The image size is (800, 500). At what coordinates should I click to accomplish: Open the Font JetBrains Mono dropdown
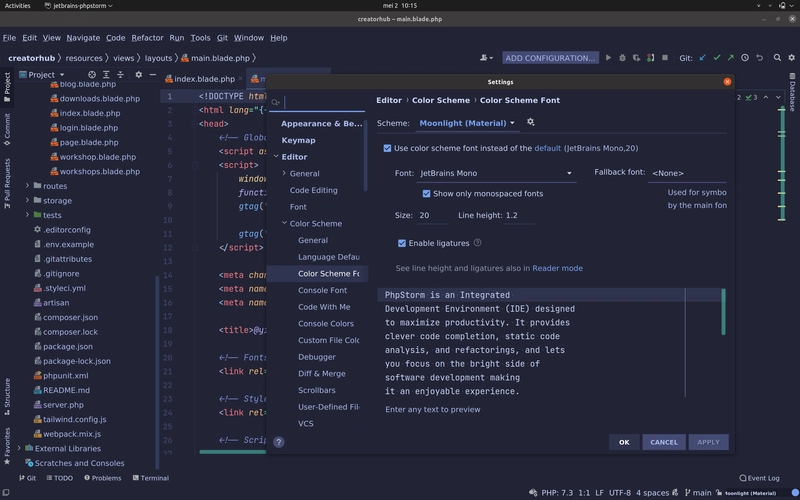tap(496, 173)
